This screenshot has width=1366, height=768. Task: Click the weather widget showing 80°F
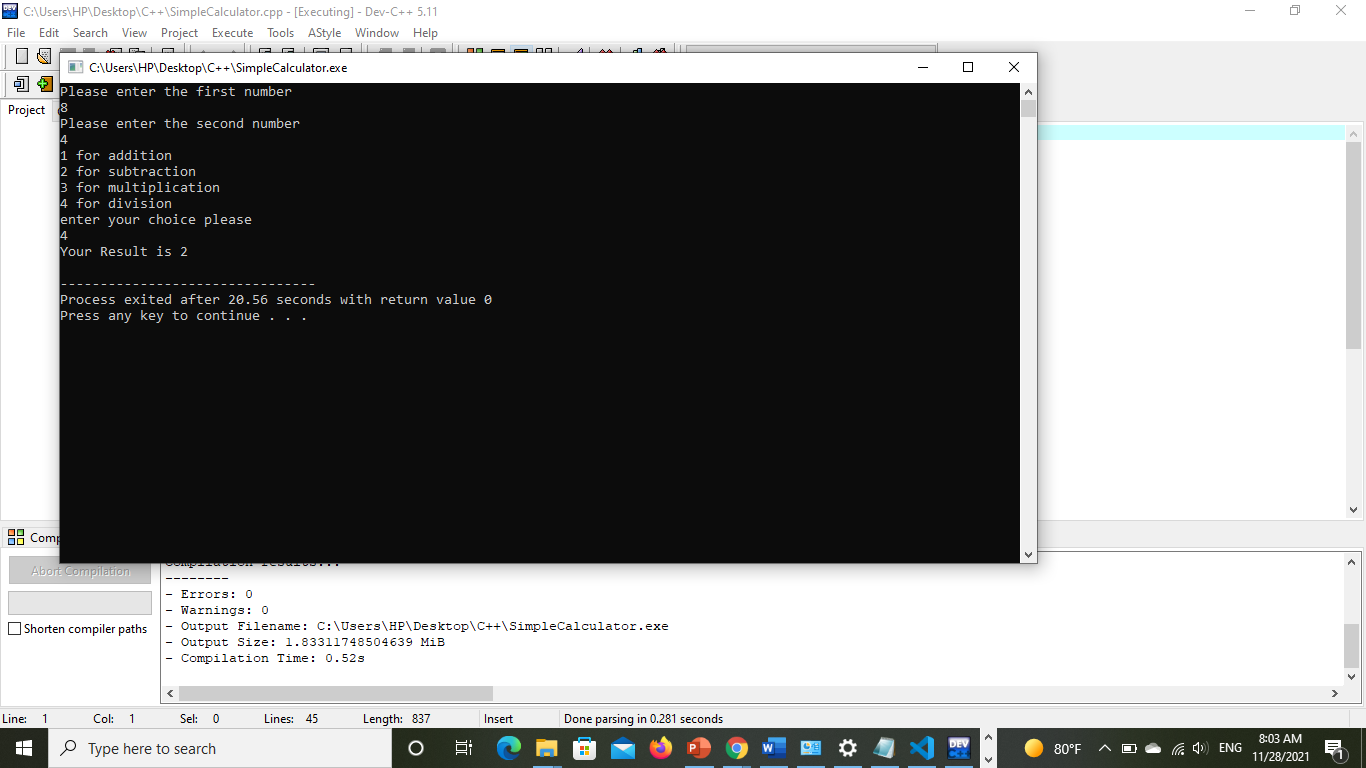tap(1052, 747)
